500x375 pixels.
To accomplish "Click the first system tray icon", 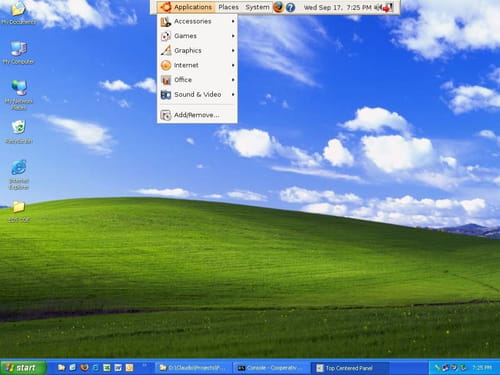I will tap(437, 368).
